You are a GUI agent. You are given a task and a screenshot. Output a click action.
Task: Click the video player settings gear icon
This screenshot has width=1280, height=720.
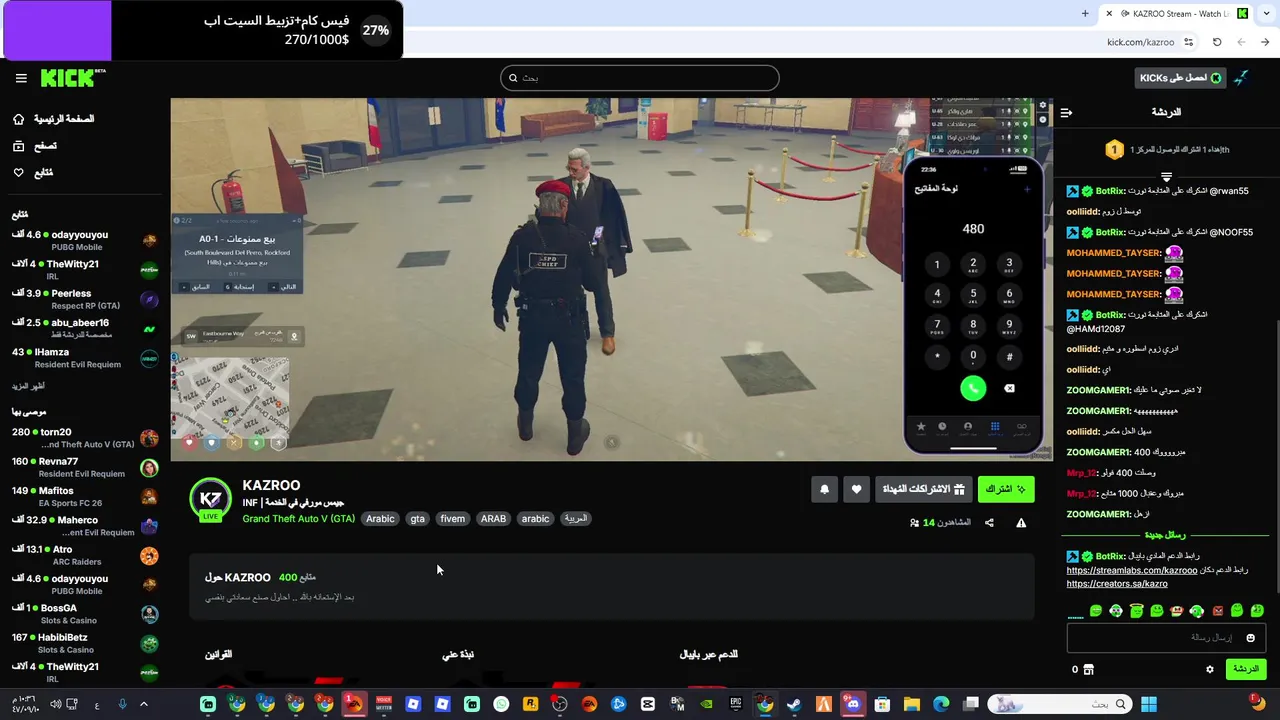pyautogui.click(x=1043, y=105)
